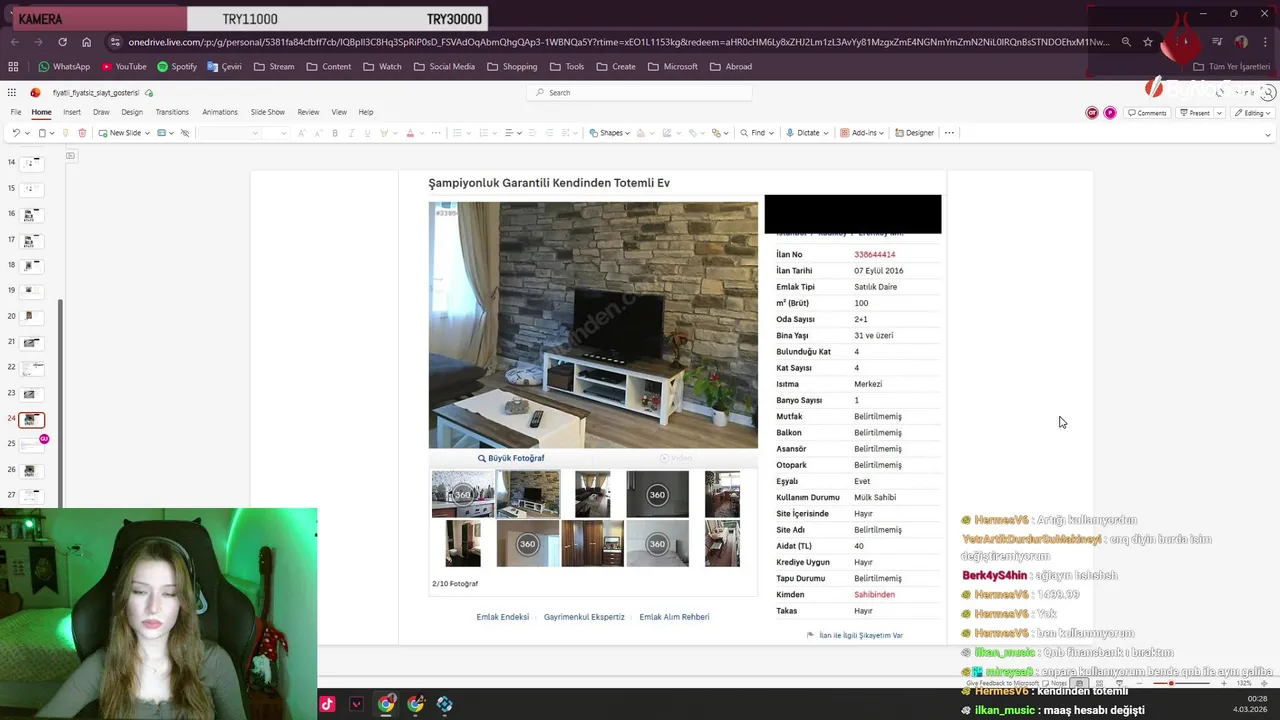Viewport: 1280px width, 720px height.
Task: Open the slide Layout dropdown icon
Action: coord(163,133)
